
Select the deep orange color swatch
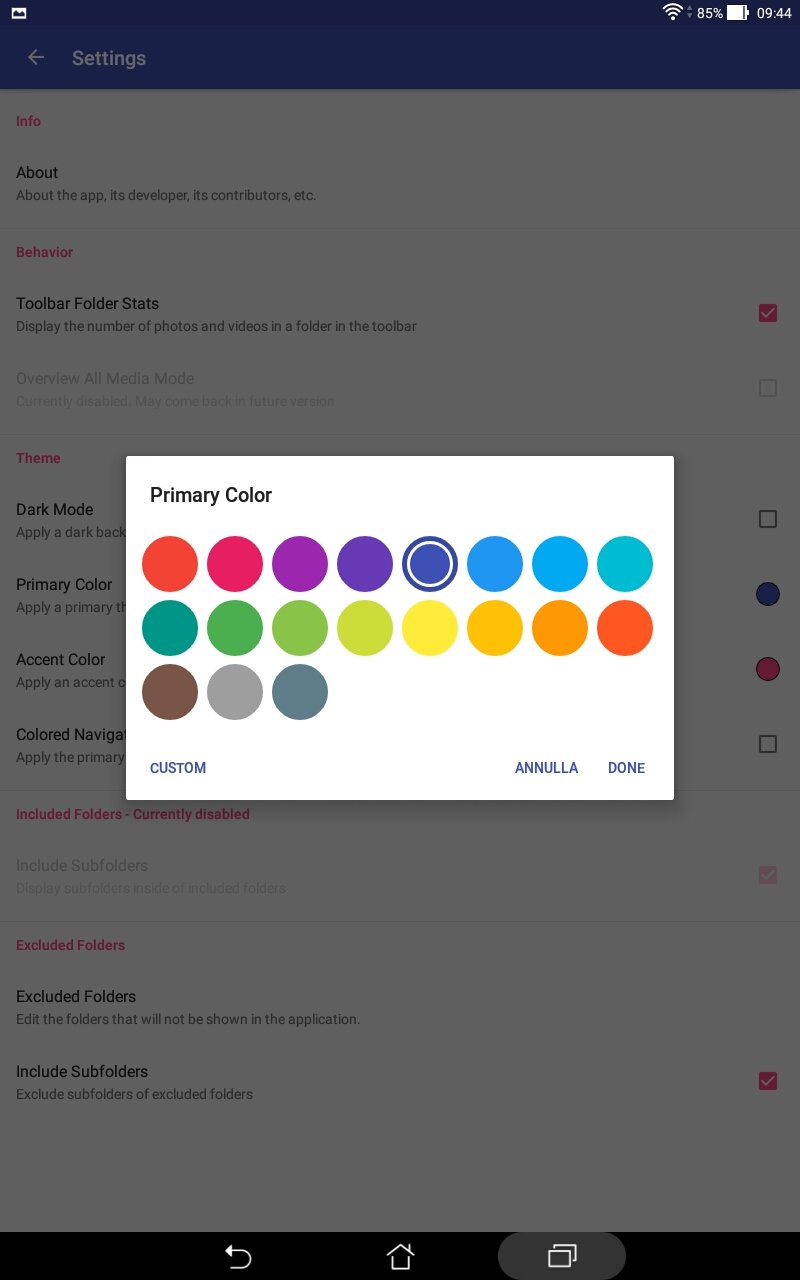tap(625, 628)
